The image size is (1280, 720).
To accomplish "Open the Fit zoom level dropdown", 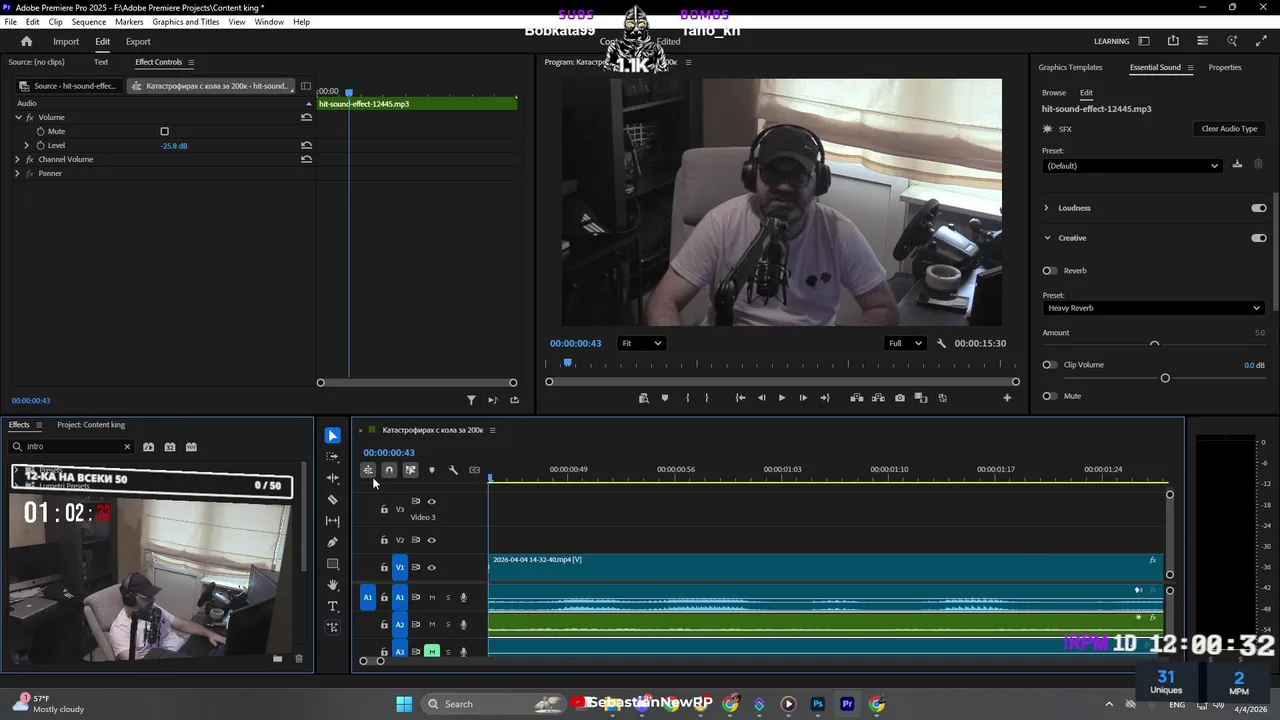I will pyautogui.click(x=641, y=343).
